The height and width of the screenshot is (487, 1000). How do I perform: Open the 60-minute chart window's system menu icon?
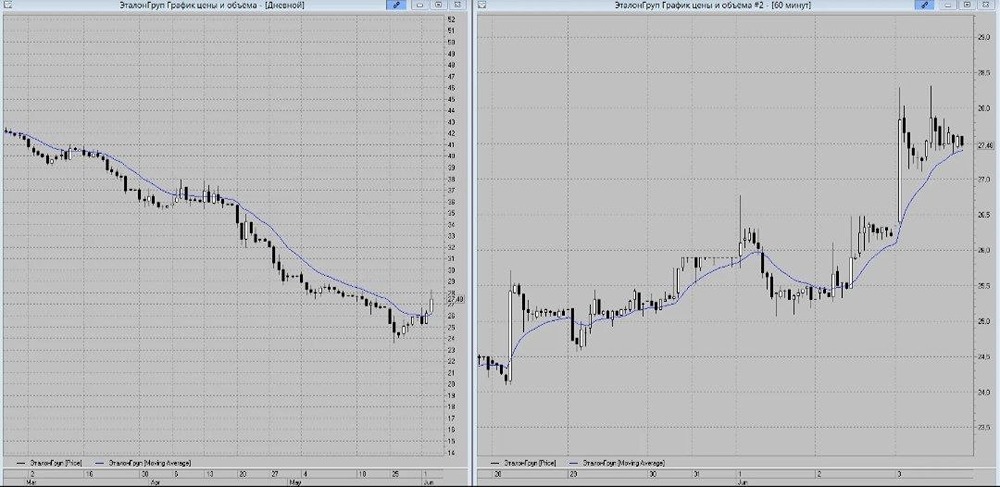coord(482,4)
